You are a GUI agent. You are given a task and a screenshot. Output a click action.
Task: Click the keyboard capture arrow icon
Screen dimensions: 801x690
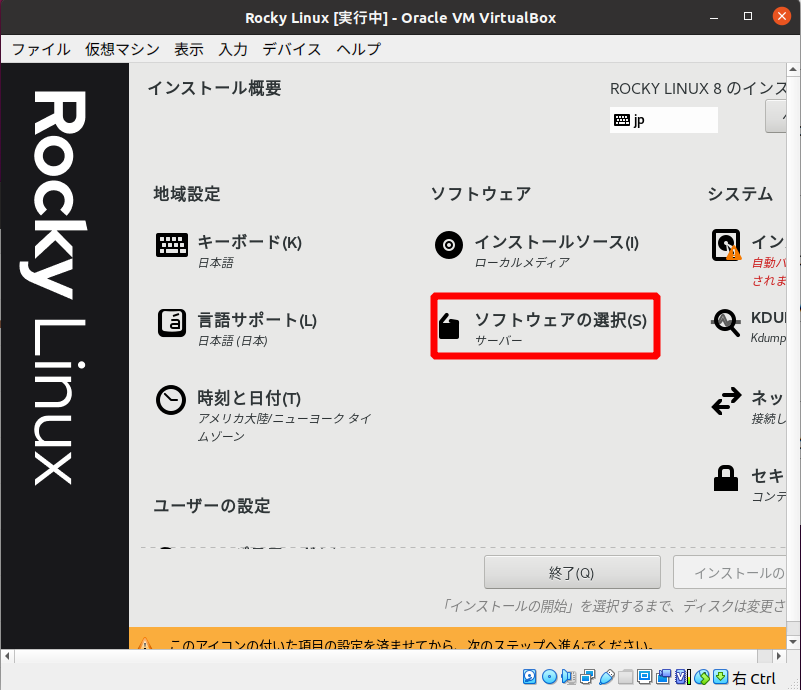721,677
